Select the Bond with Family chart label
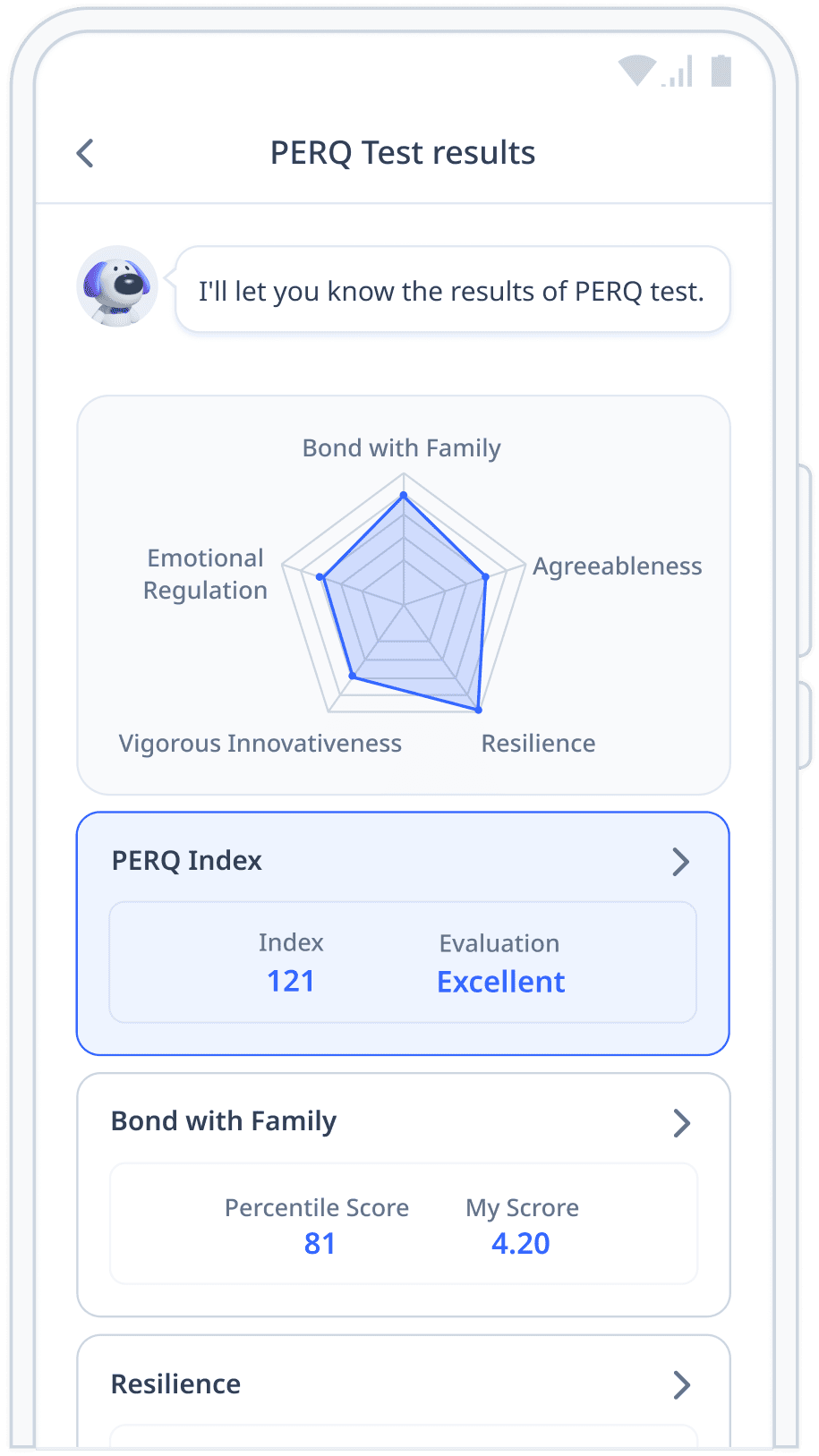The height and width of the screenshot is (1456, 819). point(402,448)
